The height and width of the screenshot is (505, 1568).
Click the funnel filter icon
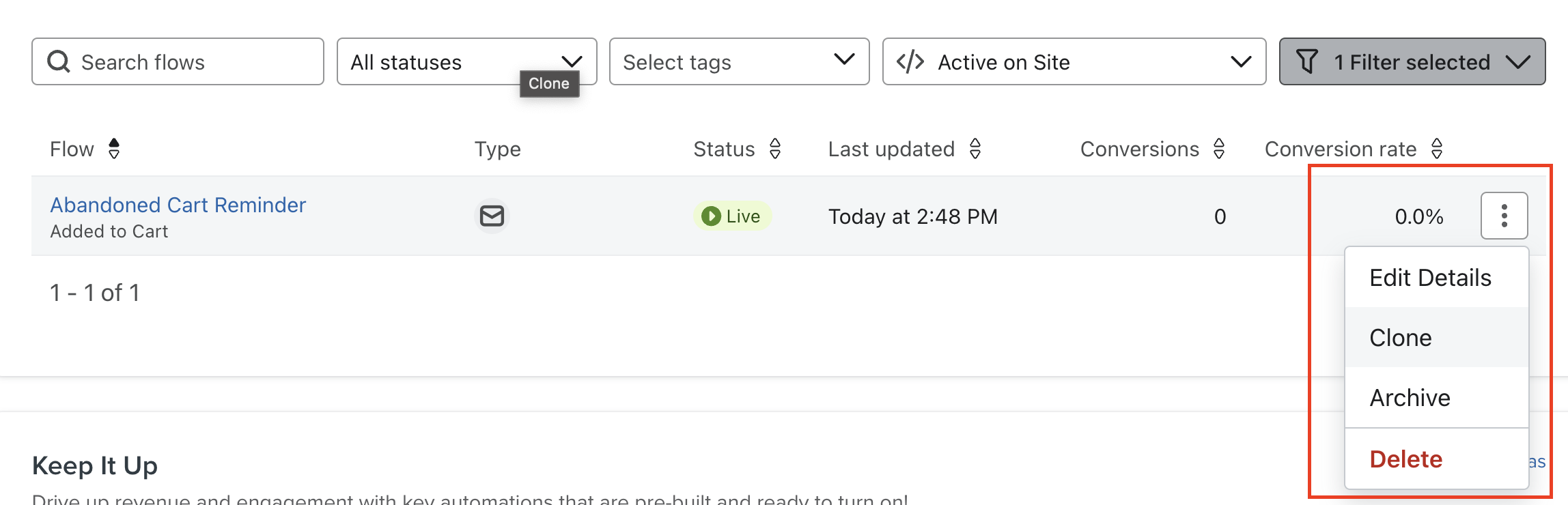(x=1306, y=61)
